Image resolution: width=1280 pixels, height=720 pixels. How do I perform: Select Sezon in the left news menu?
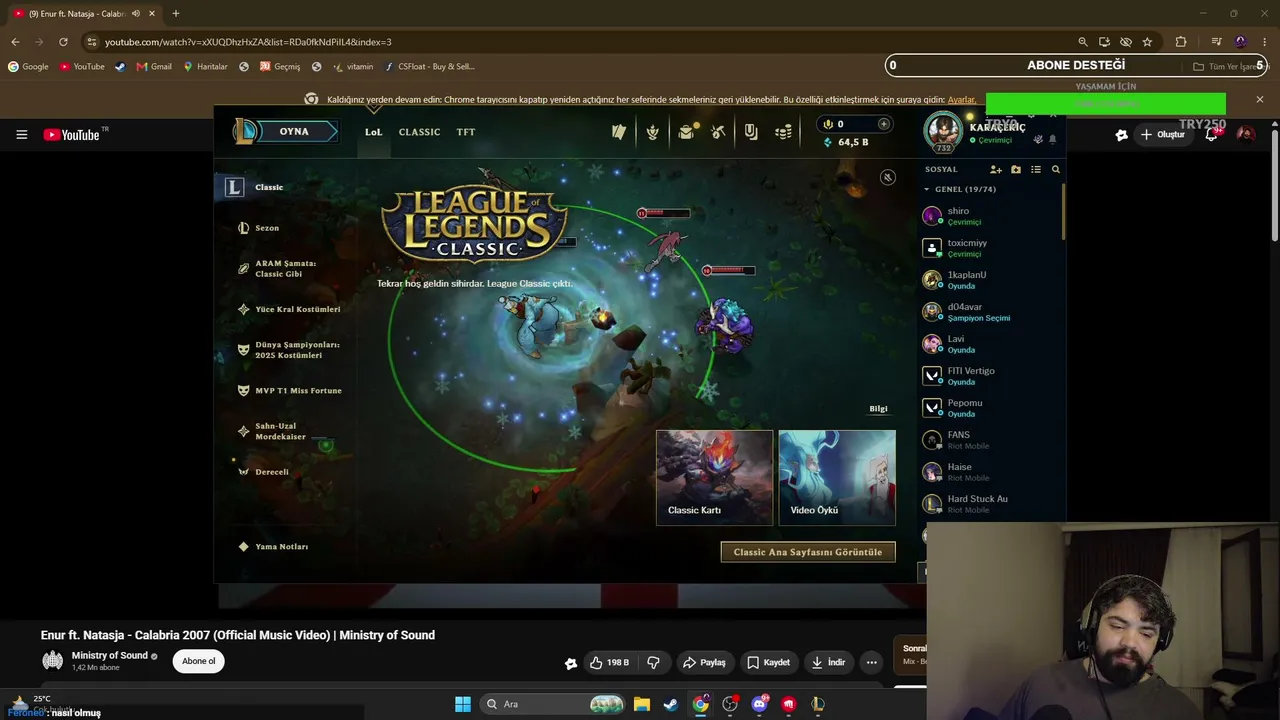[267, 228]
